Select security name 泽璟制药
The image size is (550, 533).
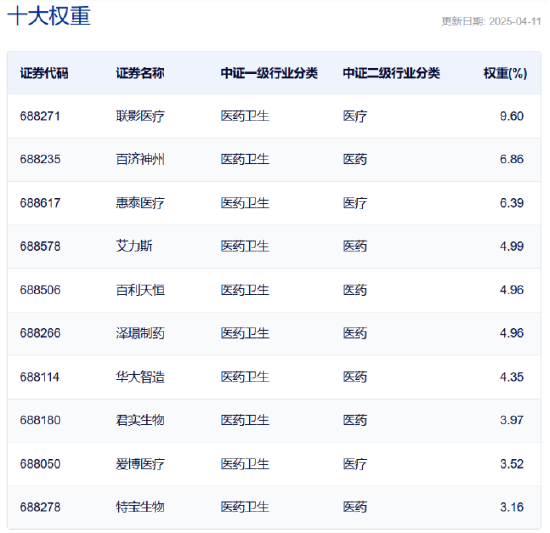[140, 333]
